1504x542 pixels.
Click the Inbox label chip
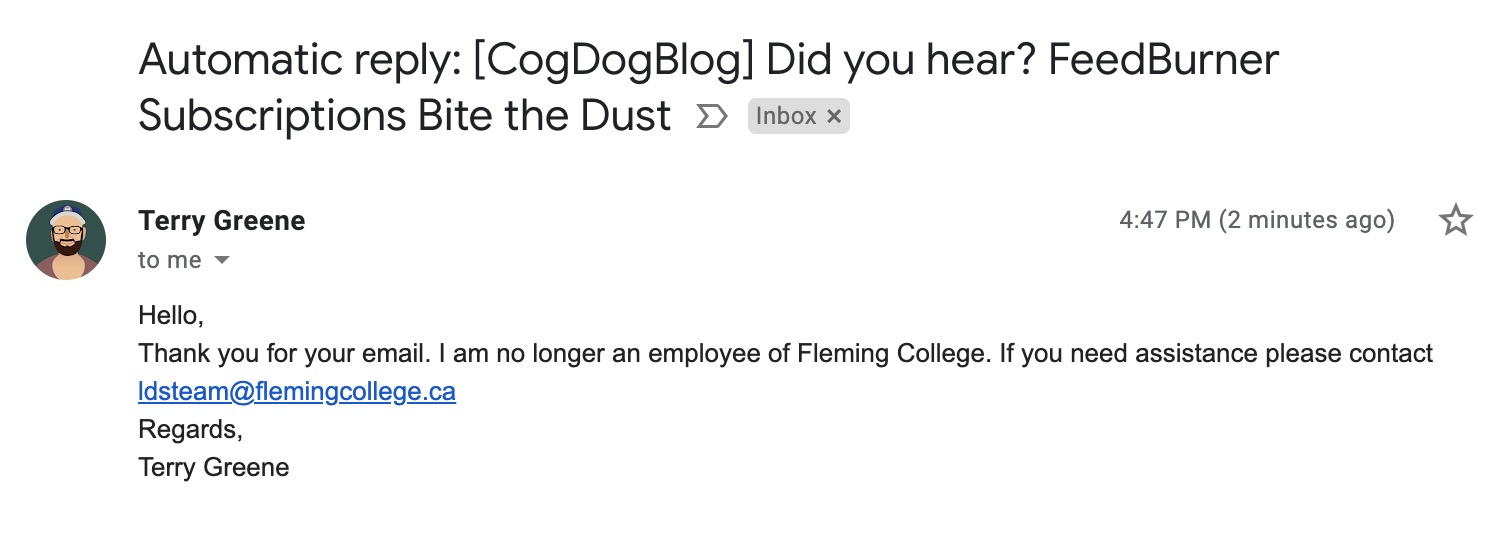pos(786,117)
